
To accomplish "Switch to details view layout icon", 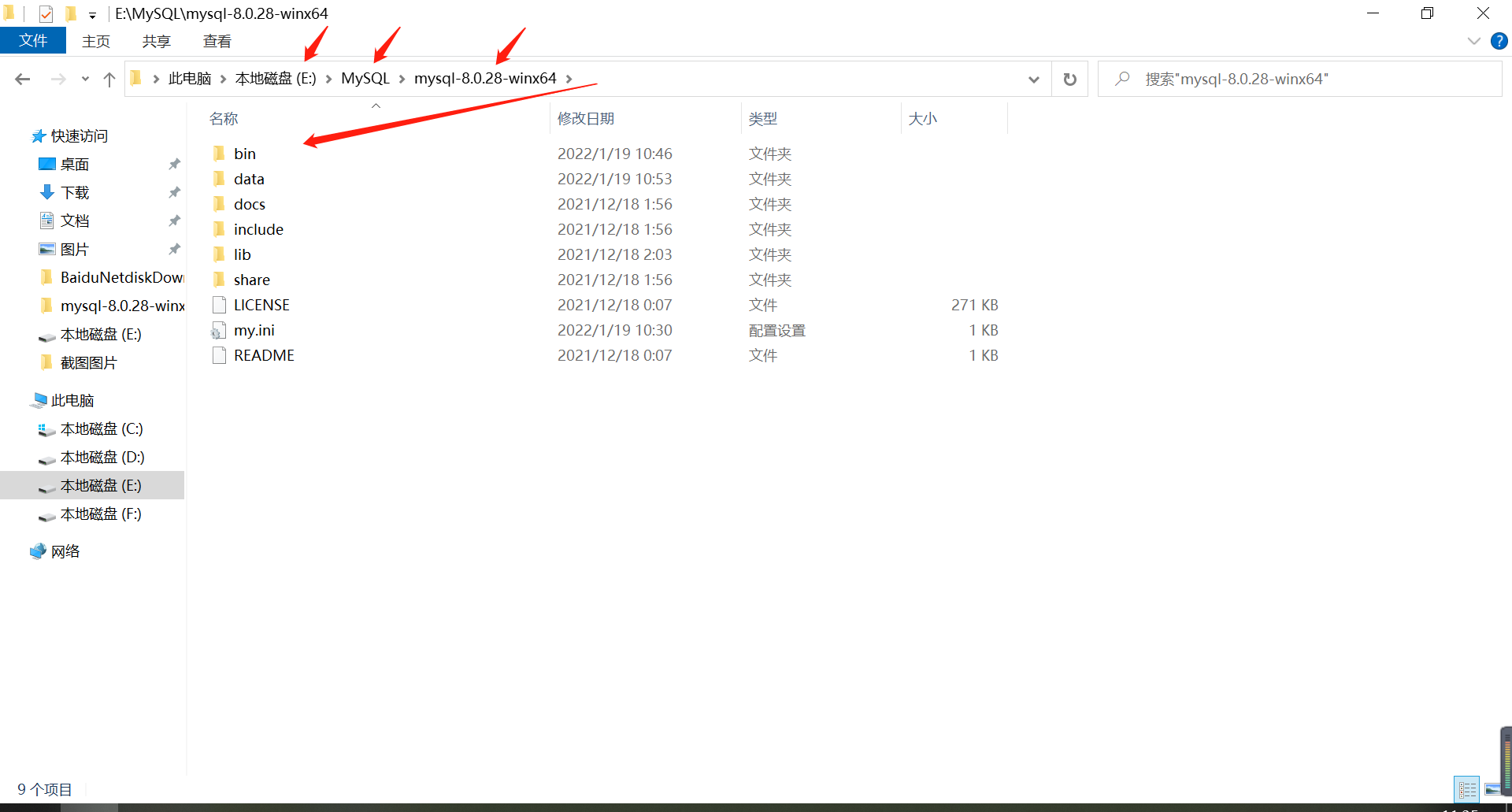I will (x=1466, y=789).
